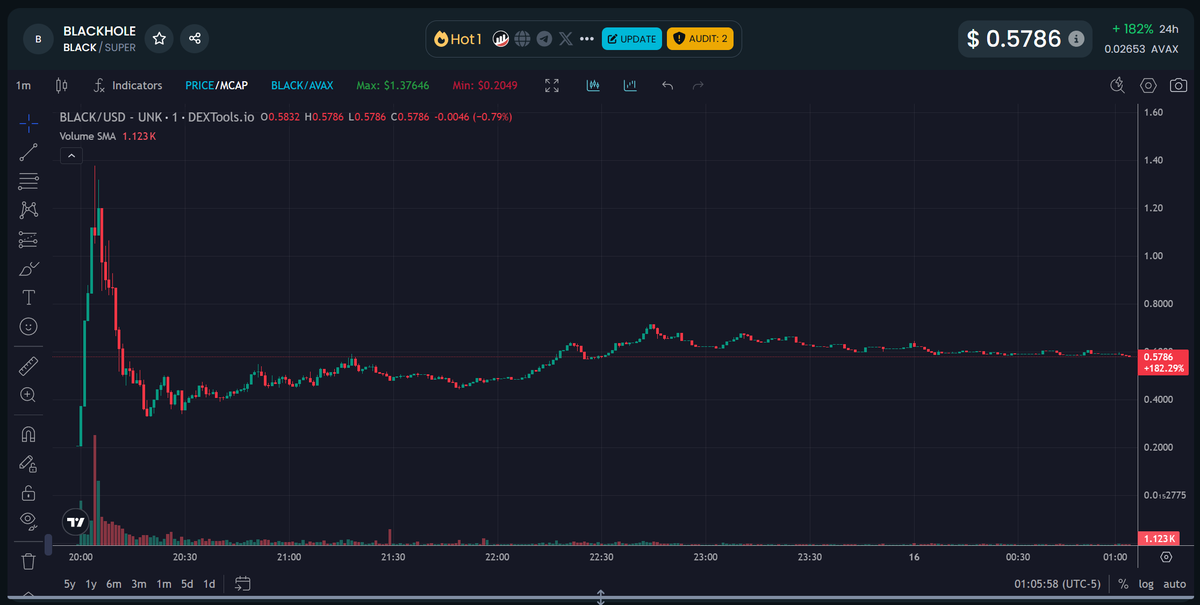Take a chart snapshot with camera icon
The height and width of the screenshot is (605, 1200).
coord(1179,86)
